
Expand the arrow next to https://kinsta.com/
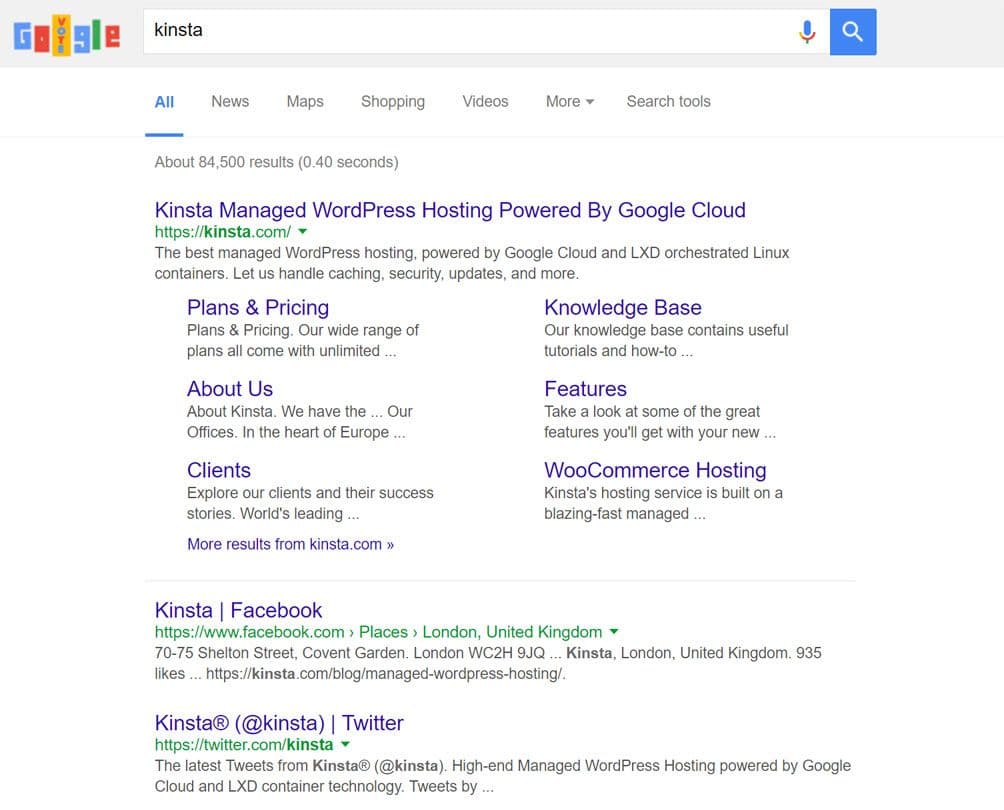[x=303, y=232]
